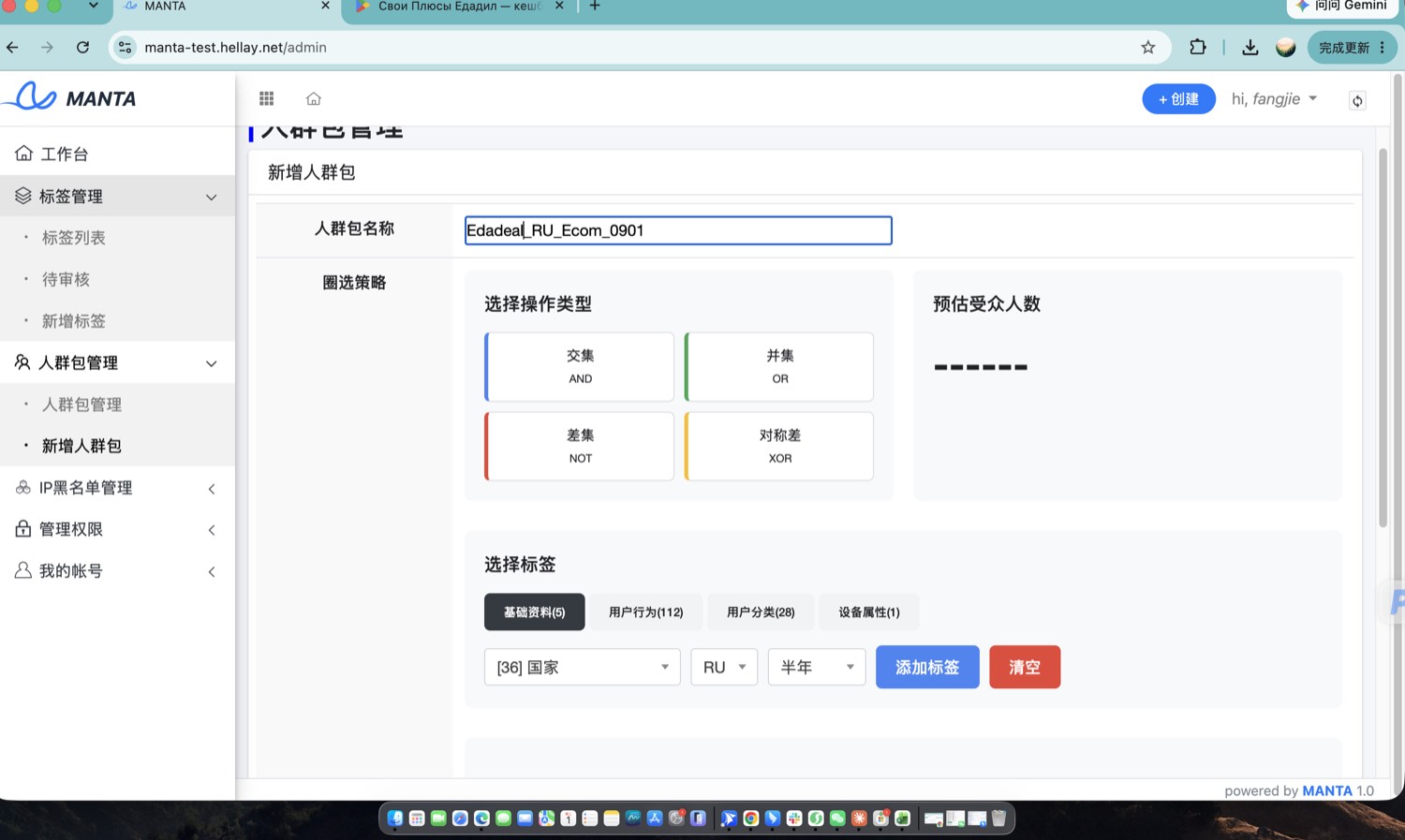Open a new browser tab with plus icon

595,6
